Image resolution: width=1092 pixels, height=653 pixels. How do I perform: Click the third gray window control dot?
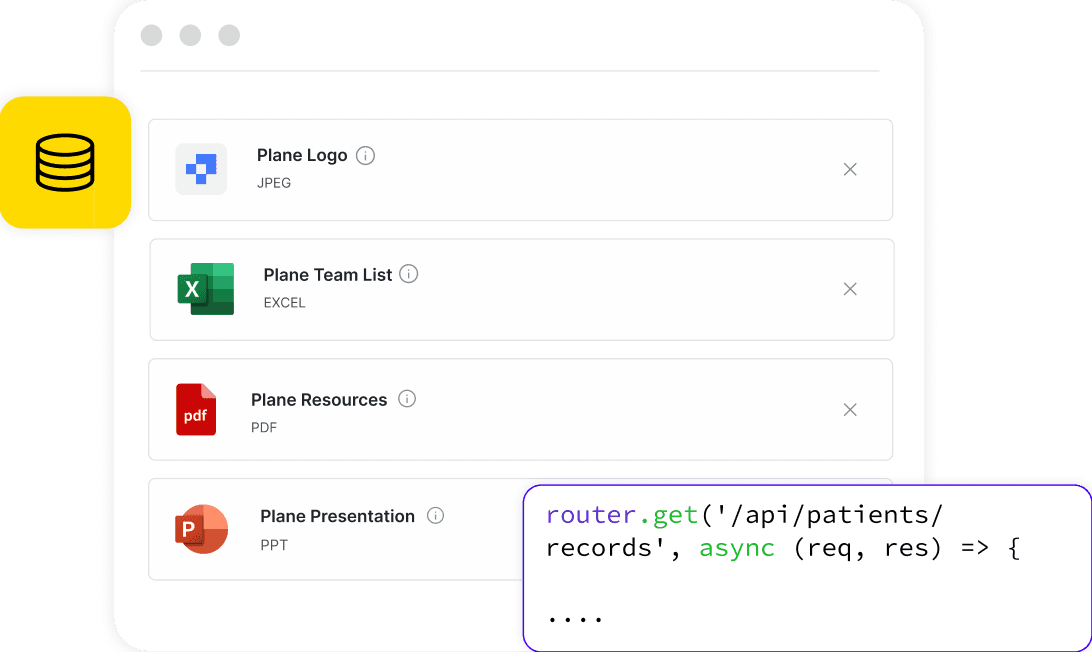tap(229, 36)
